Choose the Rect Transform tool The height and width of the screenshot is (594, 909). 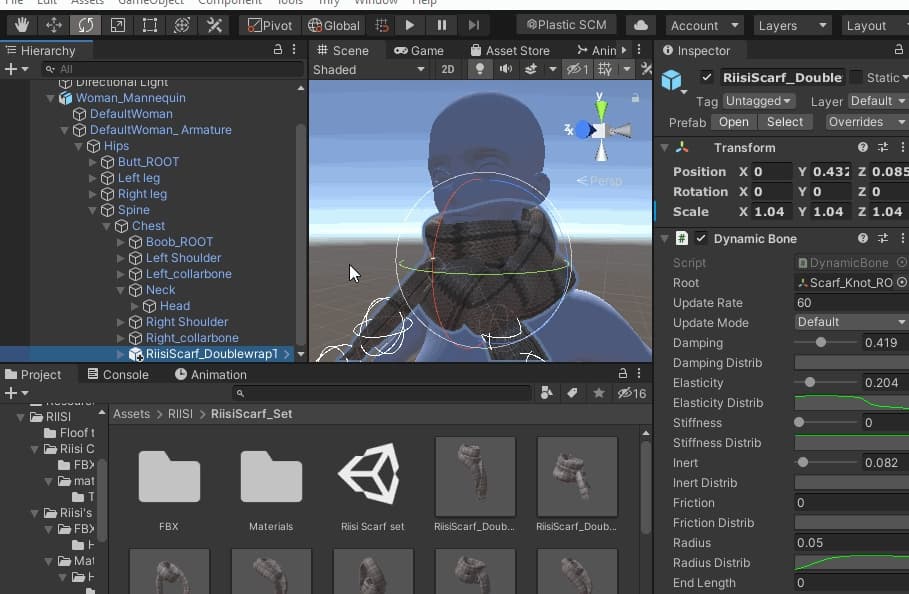pos(149,25)
